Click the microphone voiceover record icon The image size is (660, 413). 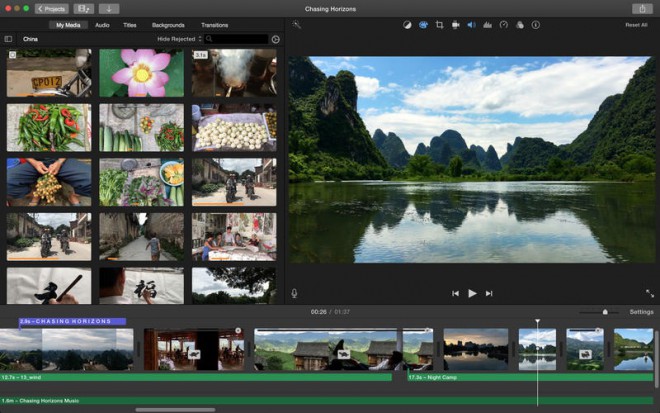click(295, 293)
